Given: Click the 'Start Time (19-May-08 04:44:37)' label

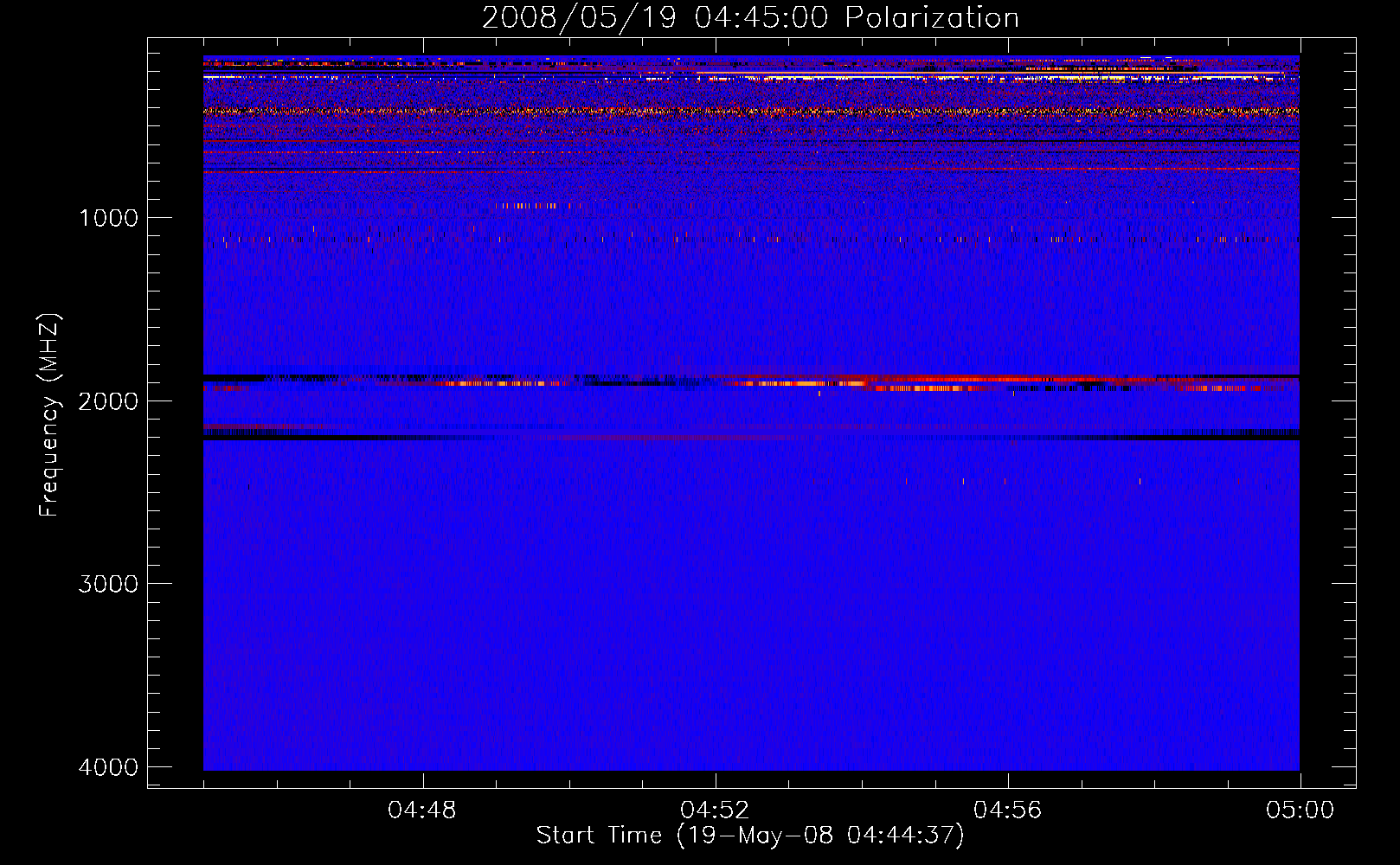Looking at the screenshot, I should 750,836.
